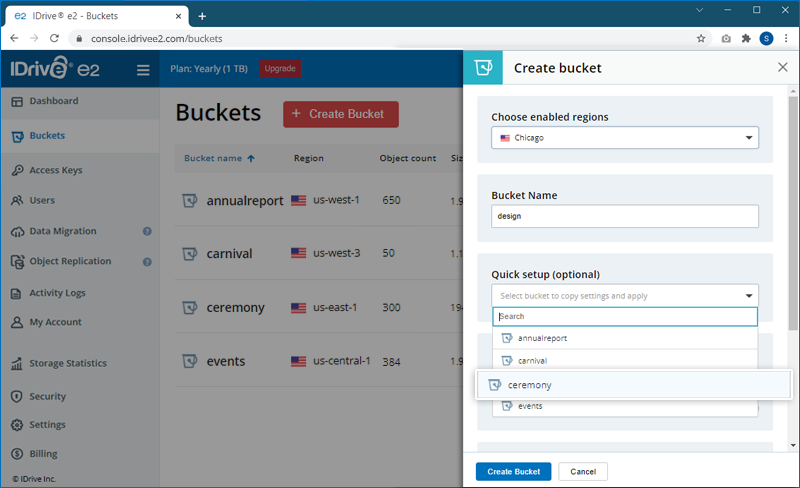The width and height of the screenshot is (800, 488).
Task: Bookmark this page with star icon
Action: pos(701,39)
